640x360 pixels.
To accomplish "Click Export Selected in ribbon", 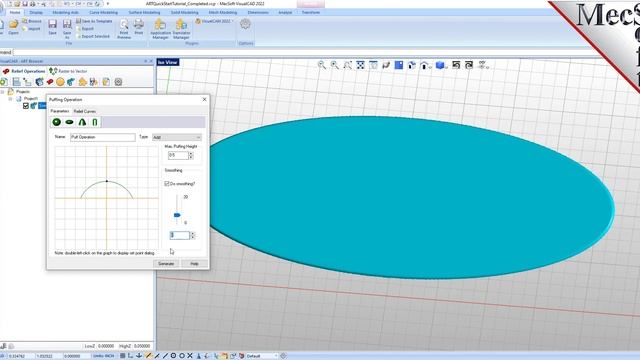I will [93, 36].
